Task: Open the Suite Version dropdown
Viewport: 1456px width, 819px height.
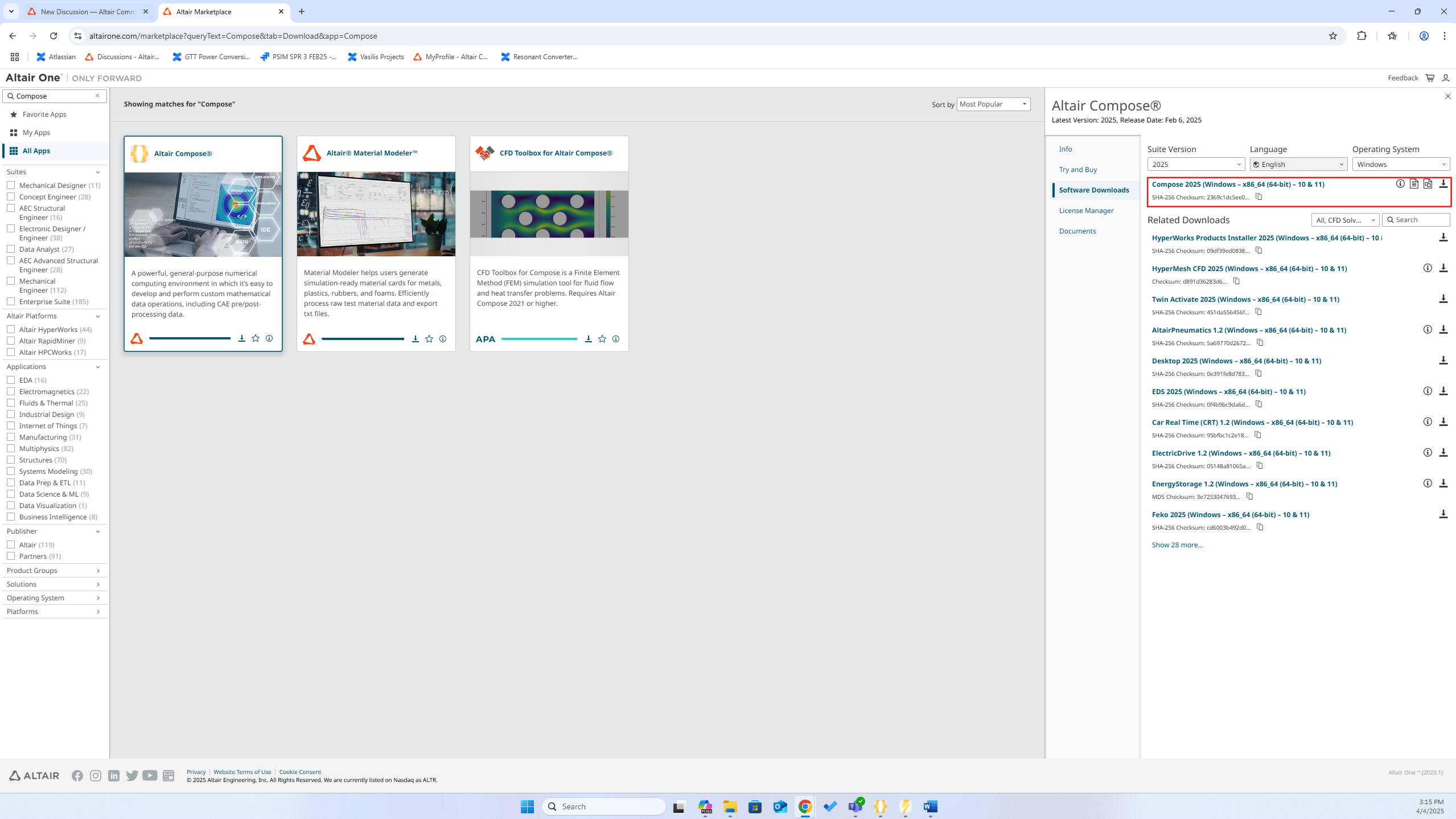Action: click(x=1196, y=164)
